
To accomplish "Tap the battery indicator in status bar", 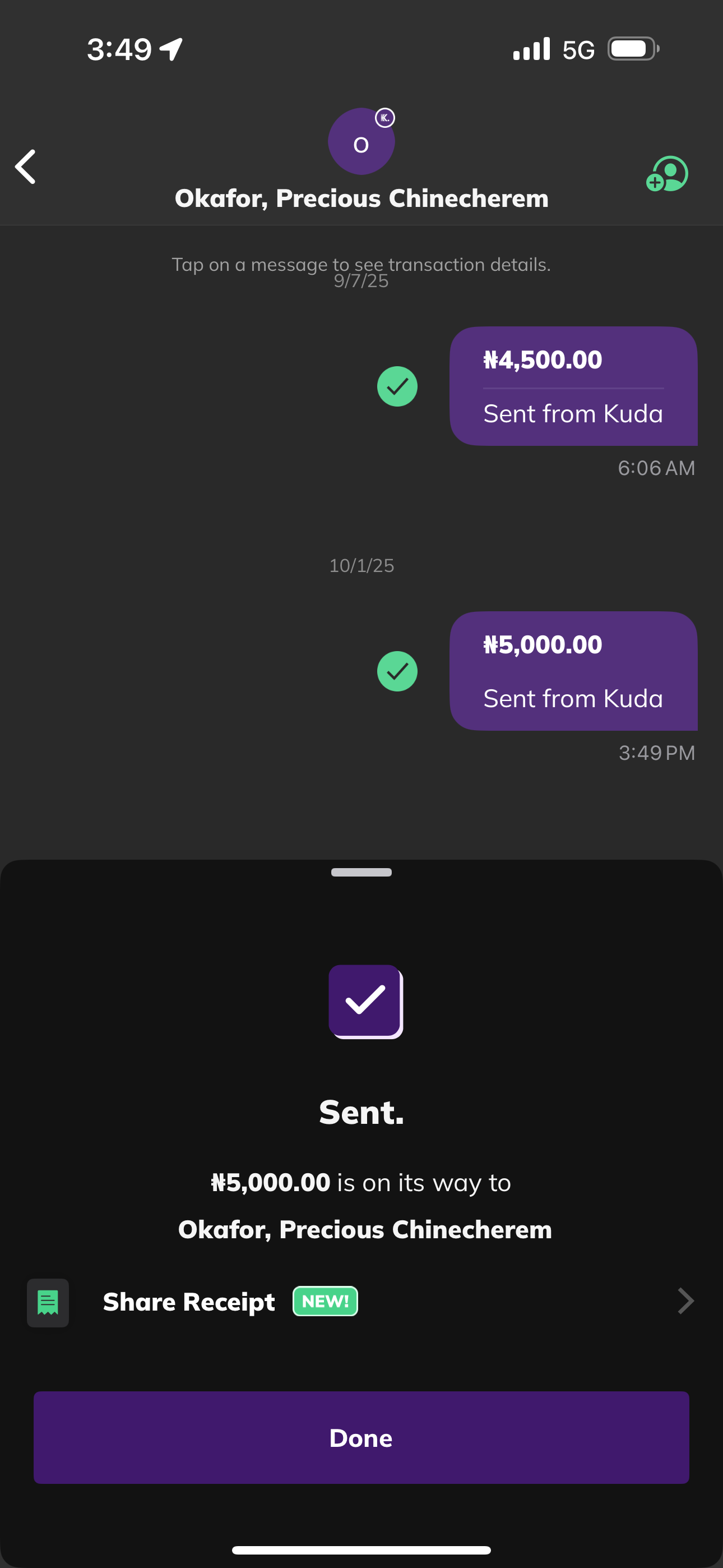I will [x=633, y=49].
